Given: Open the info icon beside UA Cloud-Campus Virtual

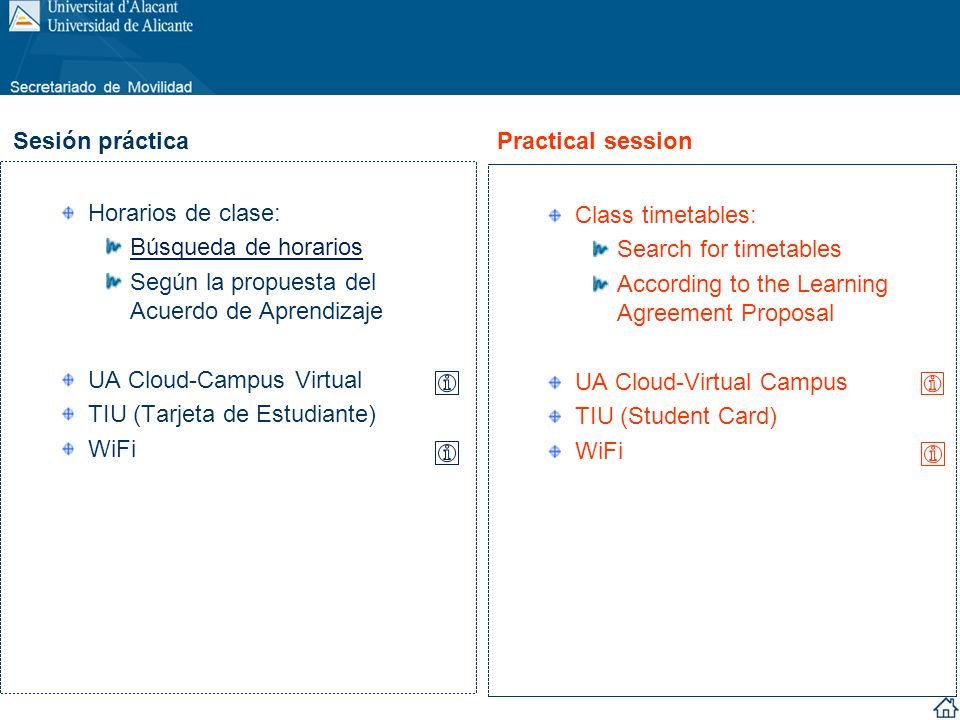Looking at the screenshot, I should (447, 383).
